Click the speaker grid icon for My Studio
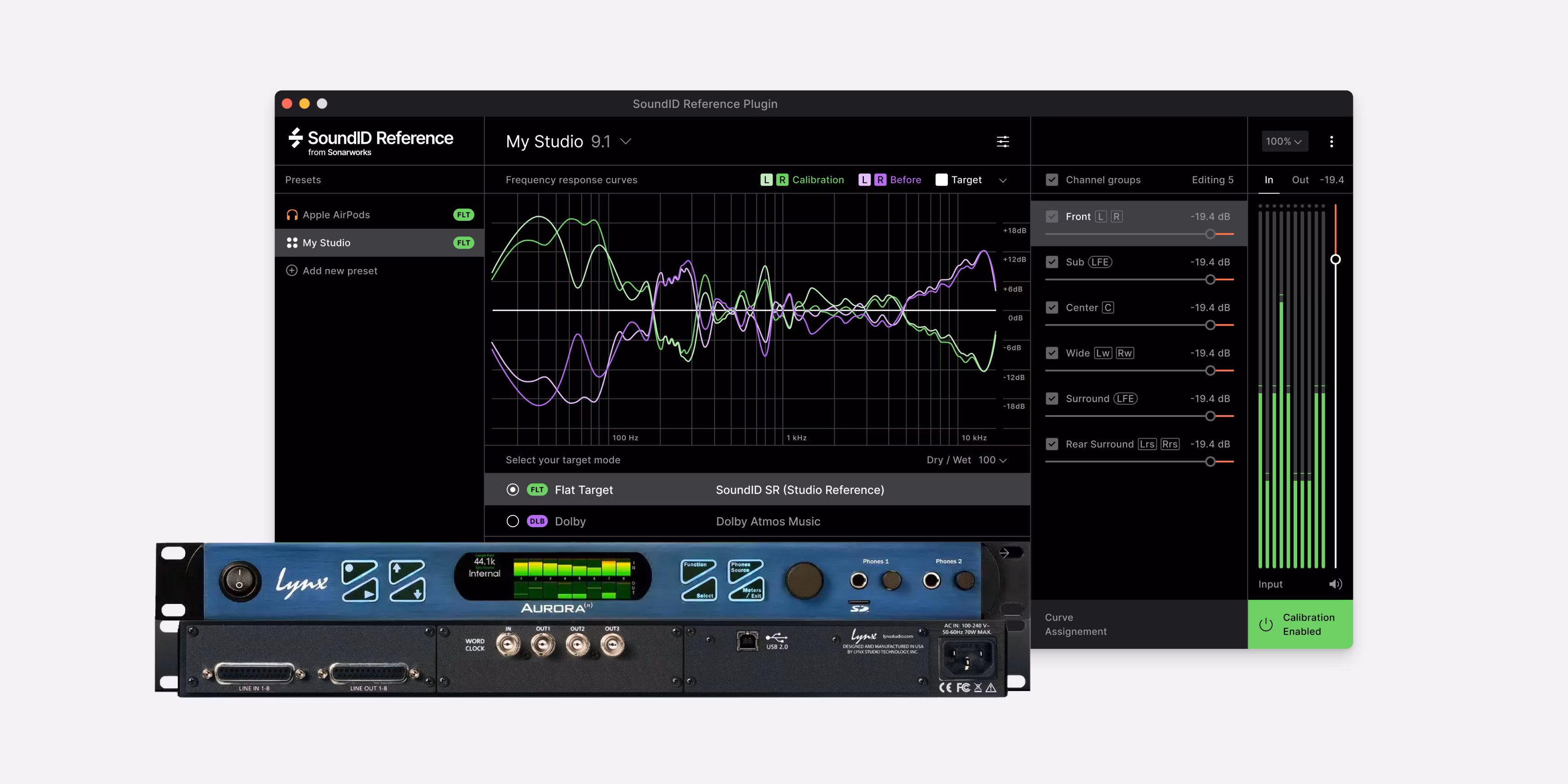Screen dimensions: 1568x784 [292, 242]
